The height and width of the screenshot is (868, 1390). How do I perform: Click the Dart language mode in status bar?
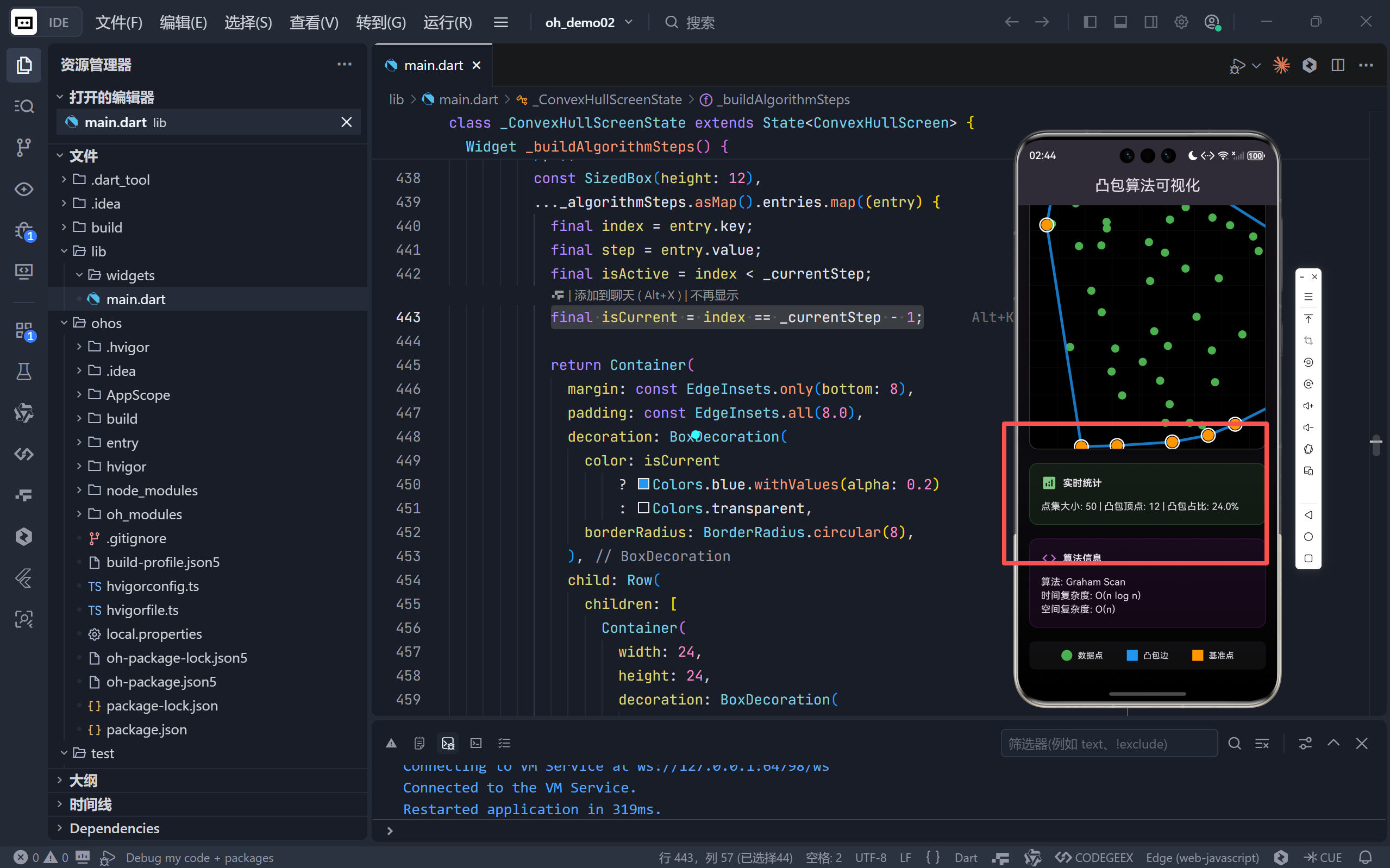point(965,858)
